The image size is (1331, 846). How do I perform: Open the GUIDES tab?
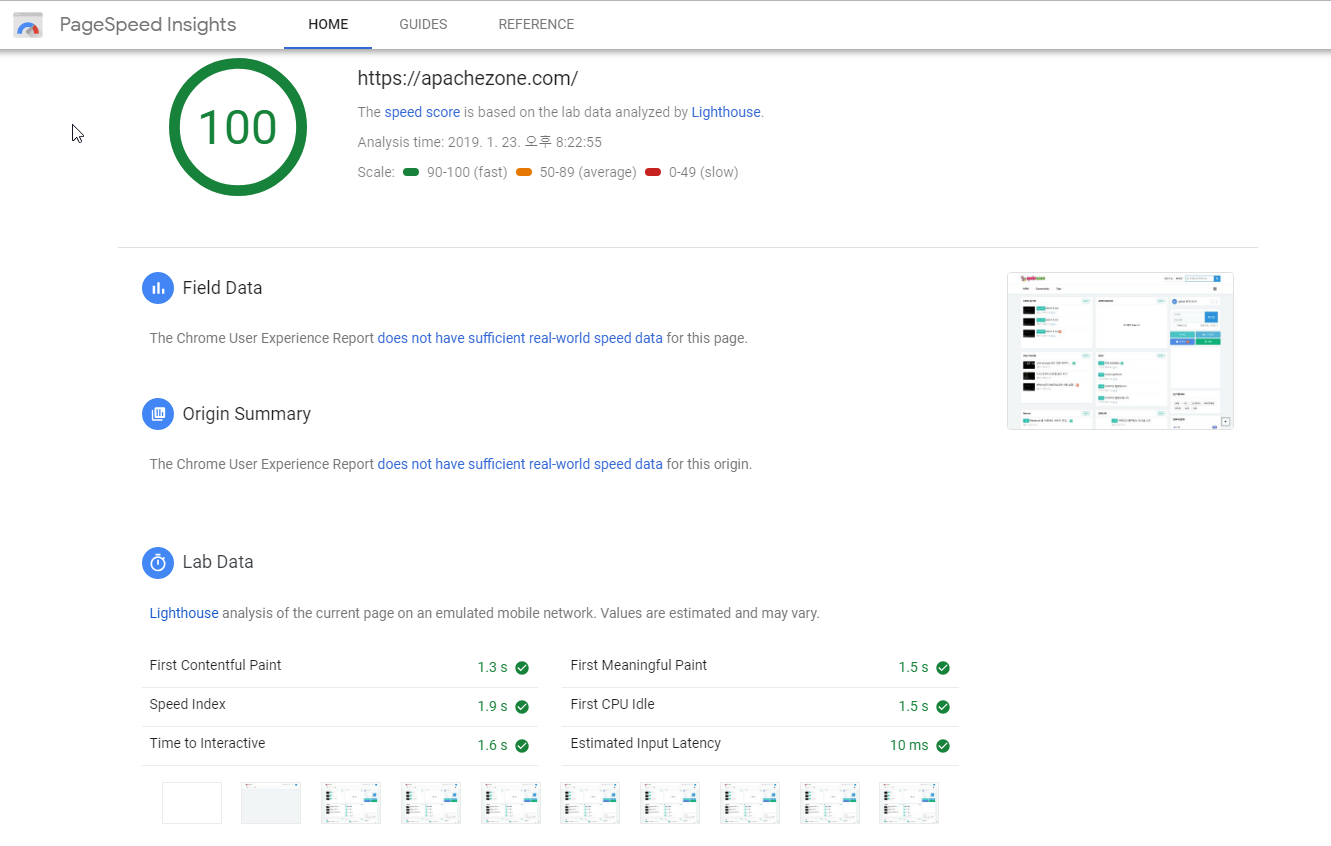pyautogui.click(x=423, y=25)
